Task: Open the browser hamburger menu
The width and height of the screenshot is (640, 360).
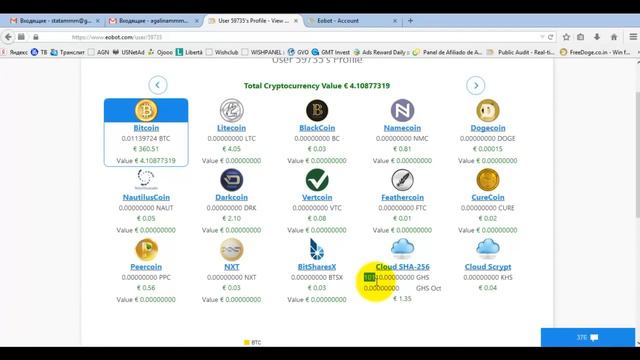Action: 633,37
